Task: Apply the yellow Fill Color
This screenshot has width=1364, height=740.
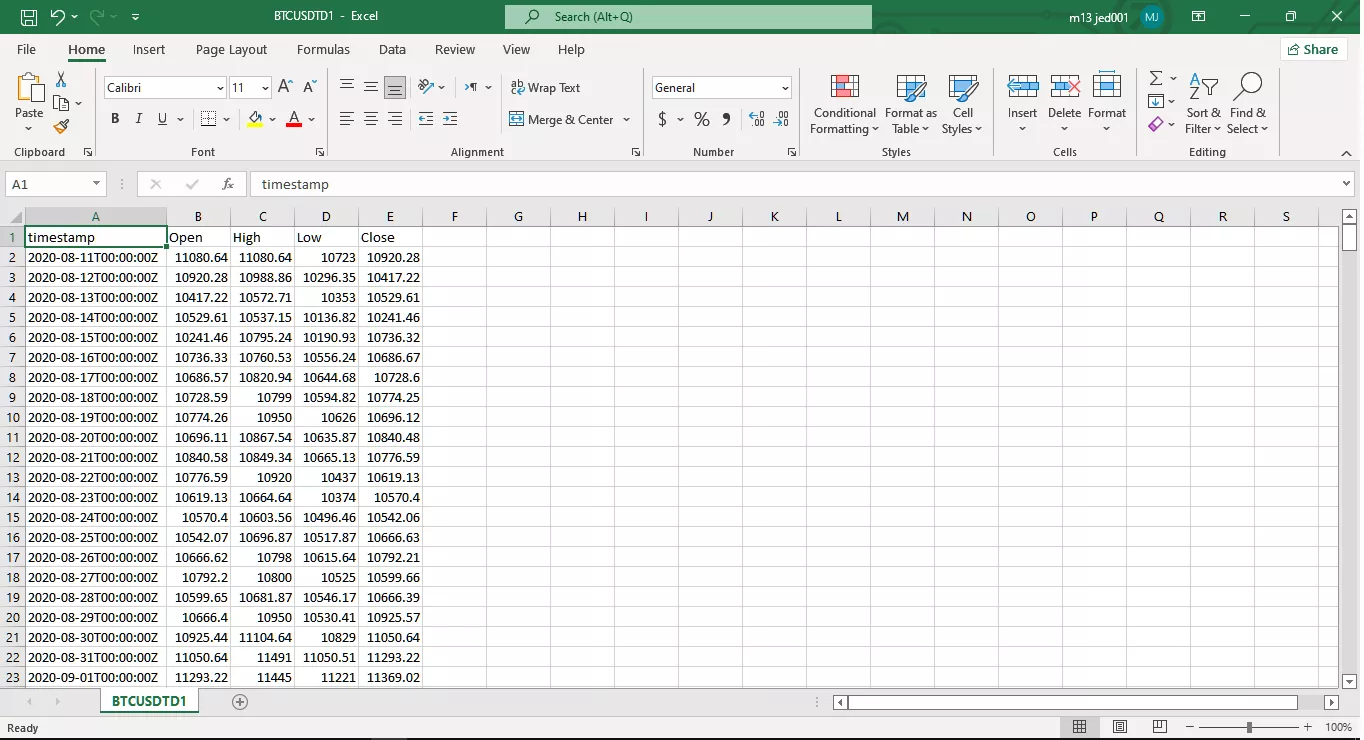Action: pyautogui.click(x=255, y=119)
